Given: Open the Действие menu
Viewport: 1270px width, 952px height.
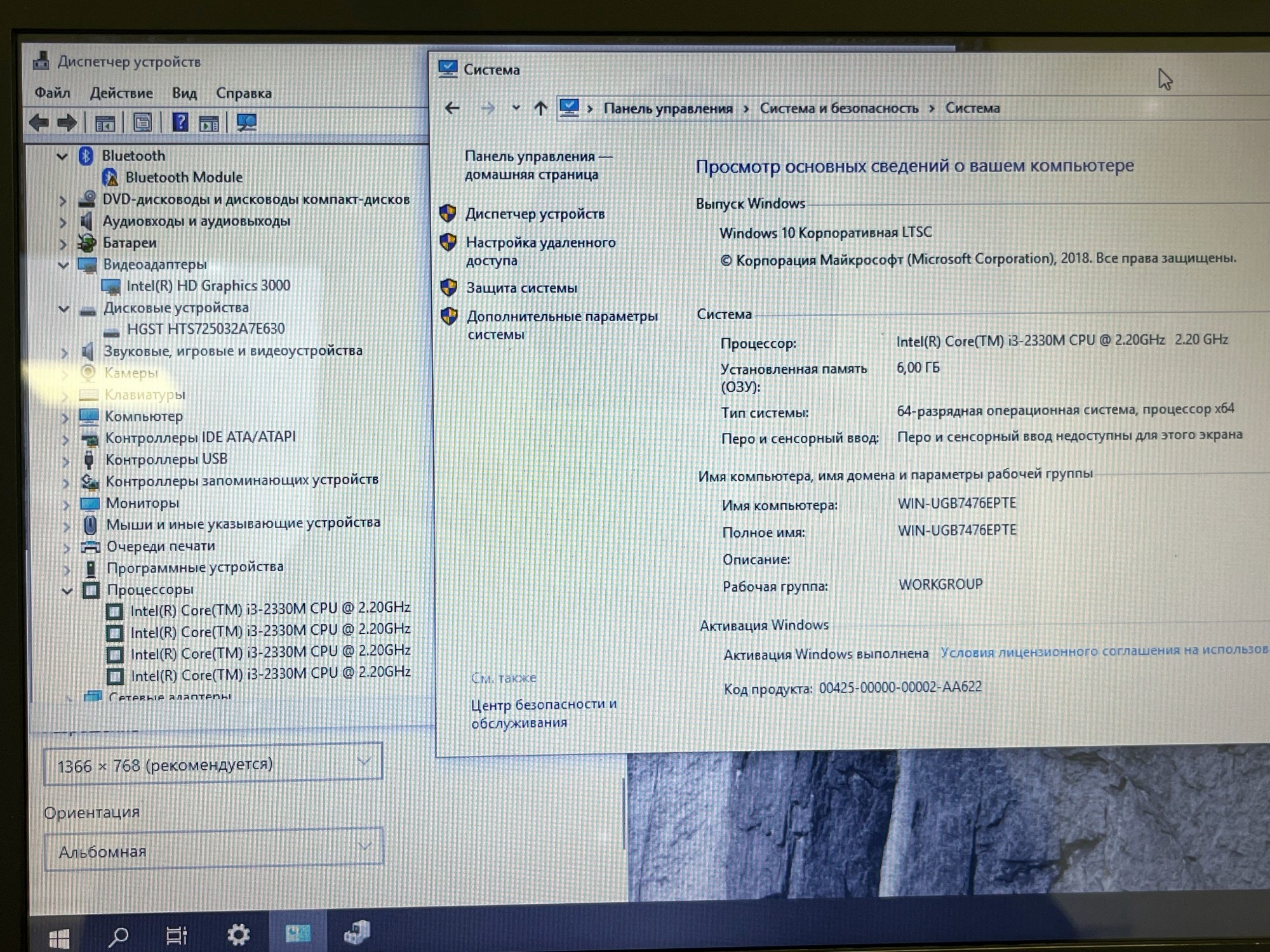Looking at the screenshot, I should point(121,93).
